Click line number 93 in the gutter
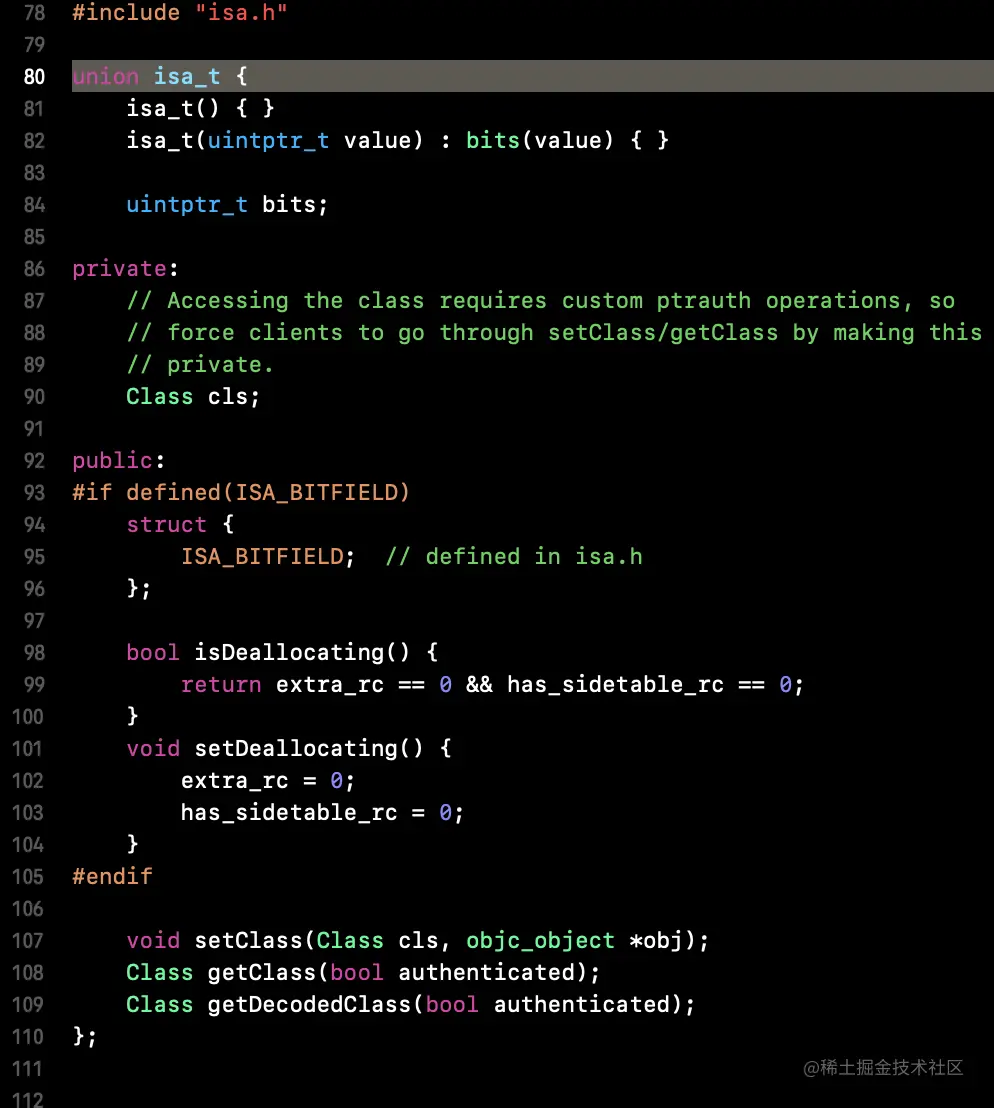 click(34, 493)
